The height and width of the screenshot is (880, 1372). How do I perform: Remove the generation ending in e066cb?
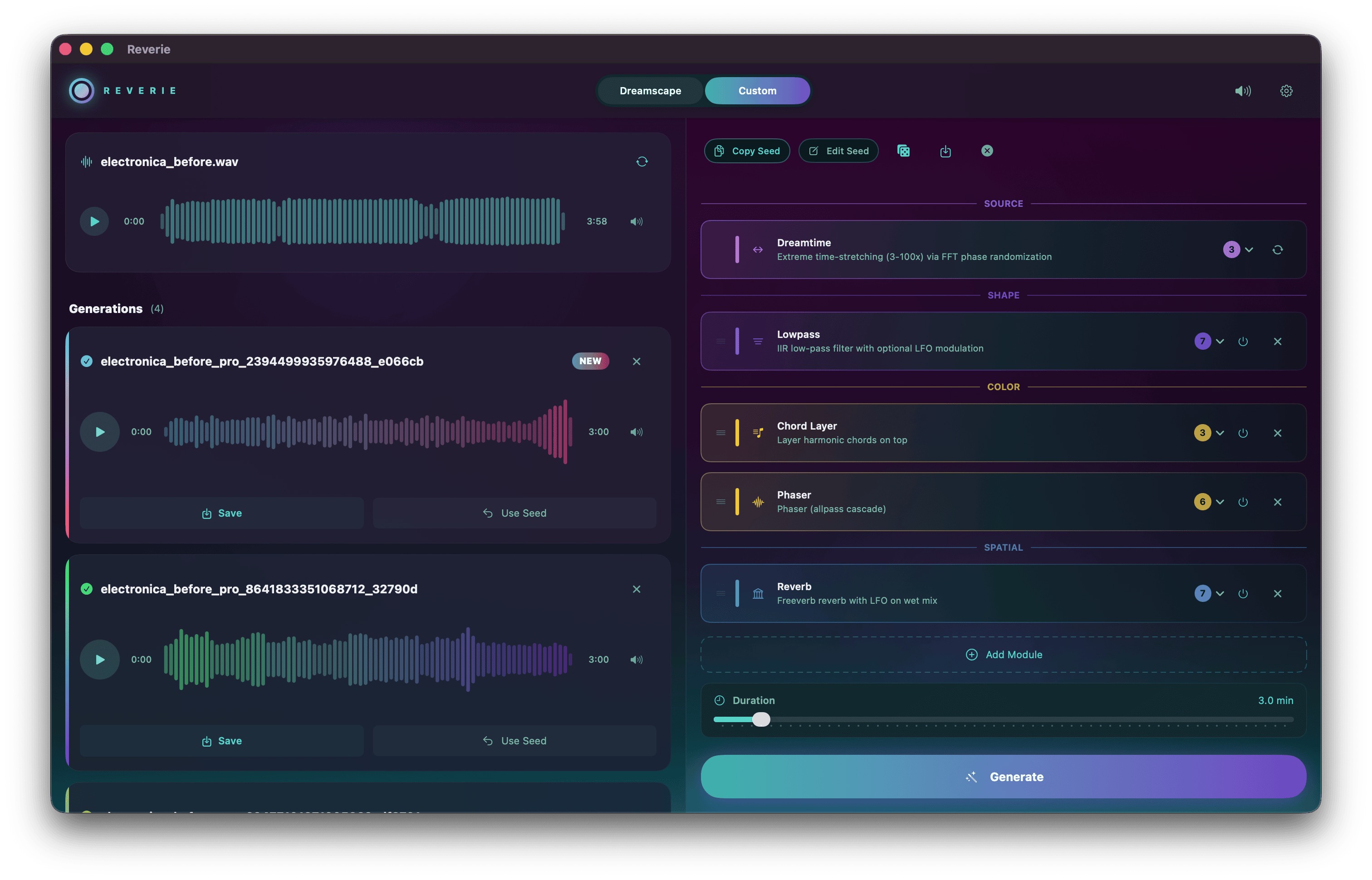tap(637, 361)
